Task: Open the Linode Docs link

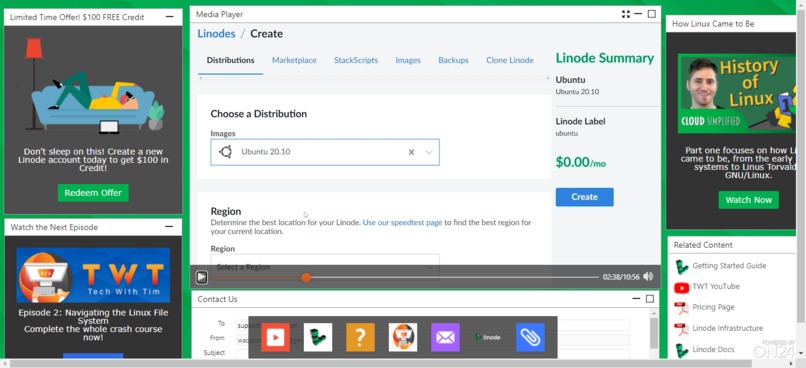Action: [713, 349]
